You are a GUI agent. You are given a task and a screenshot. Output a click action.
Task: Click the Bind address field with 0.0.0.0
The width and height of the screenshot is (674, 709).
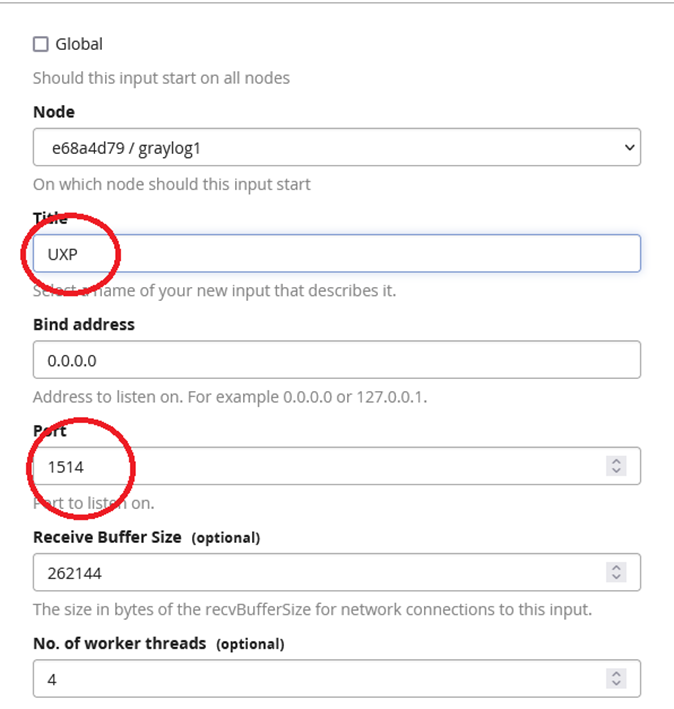[x=336, y=360]
